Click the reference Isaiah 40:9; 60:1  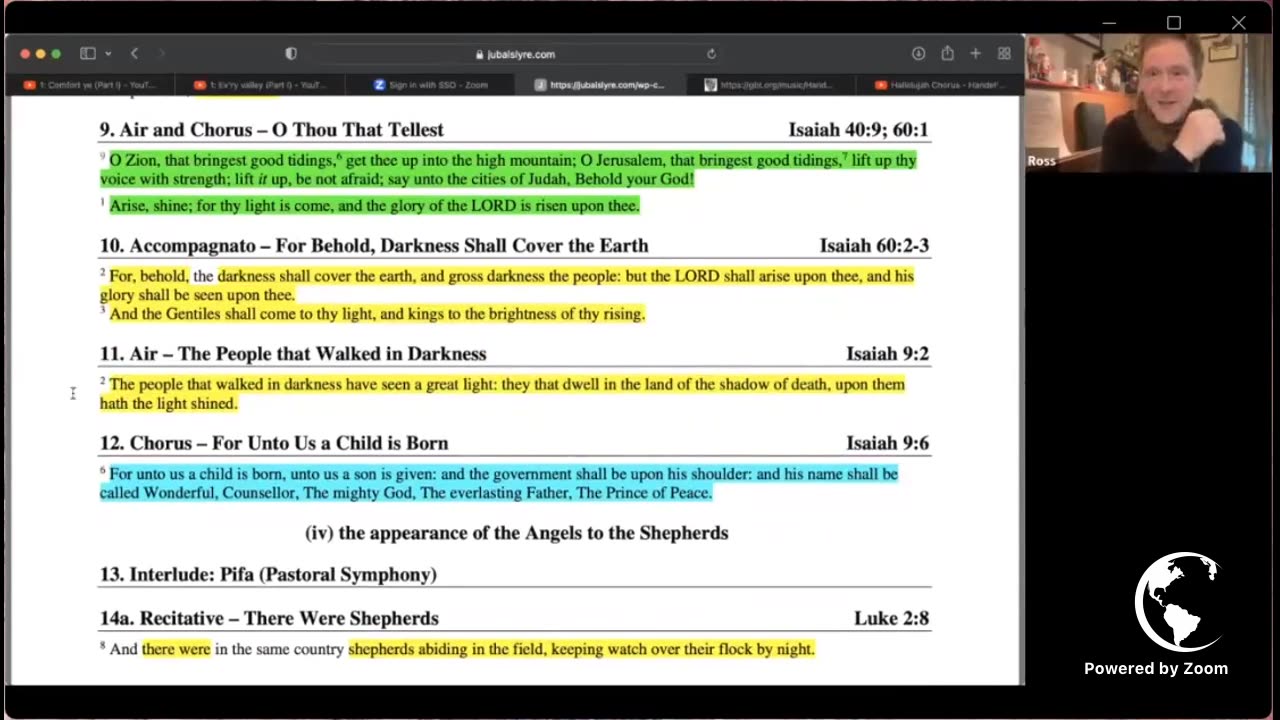click(x=859, y=130)
